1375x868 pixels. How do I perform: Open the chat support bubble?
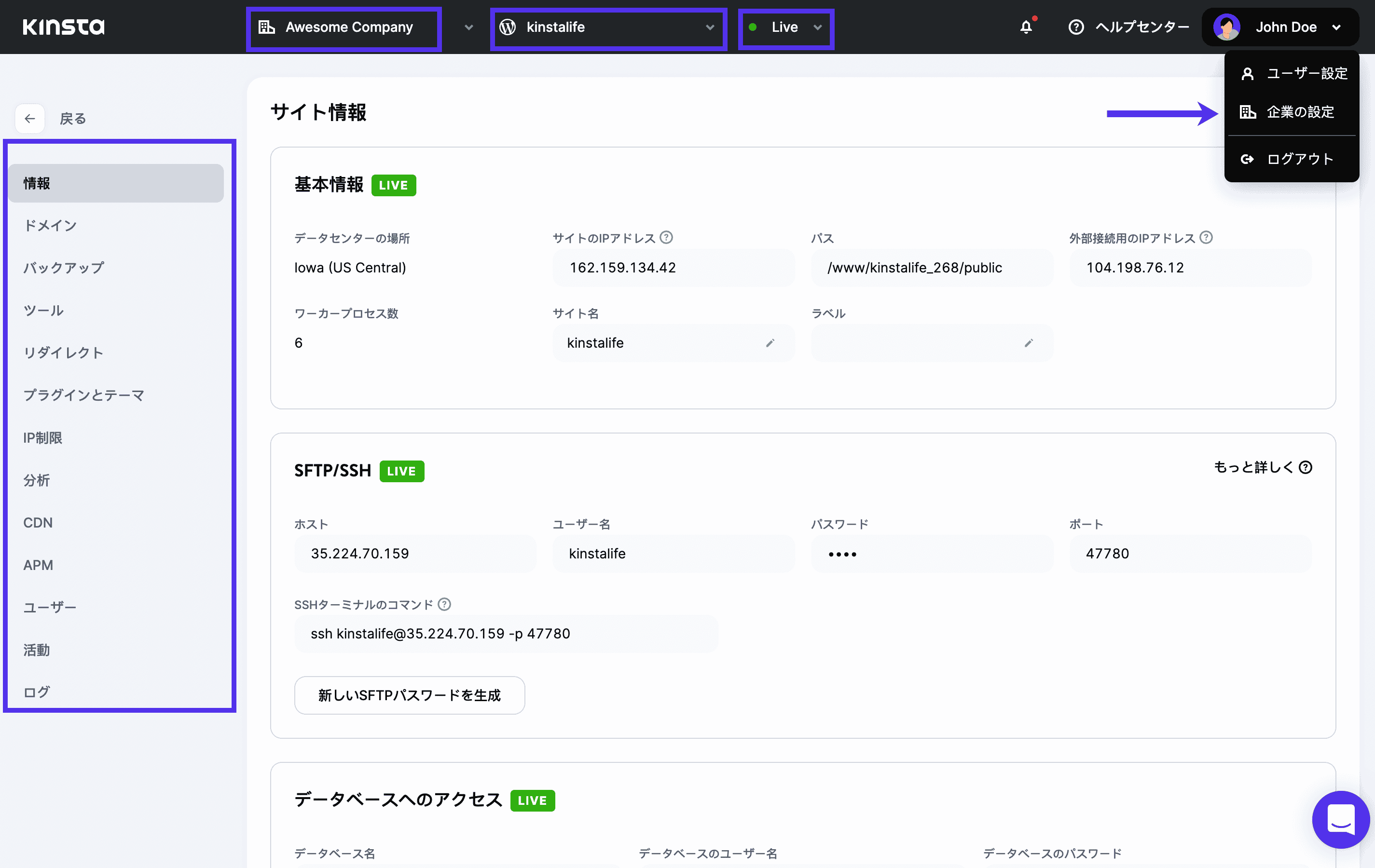coord(1340,819)
